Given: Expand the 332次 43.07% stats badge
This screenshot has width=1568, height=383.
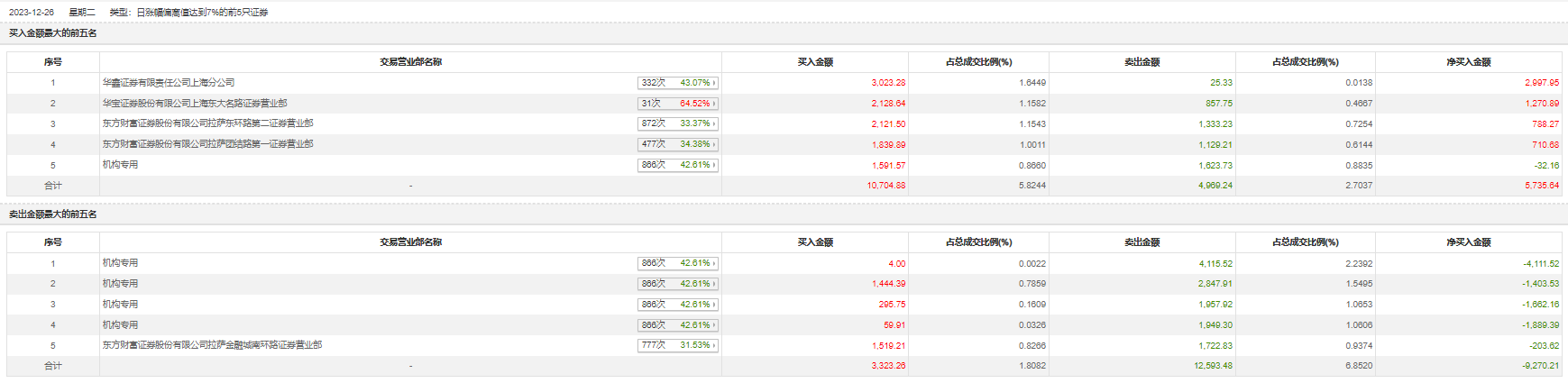Looking at the screenshot, I should [677, 83].
